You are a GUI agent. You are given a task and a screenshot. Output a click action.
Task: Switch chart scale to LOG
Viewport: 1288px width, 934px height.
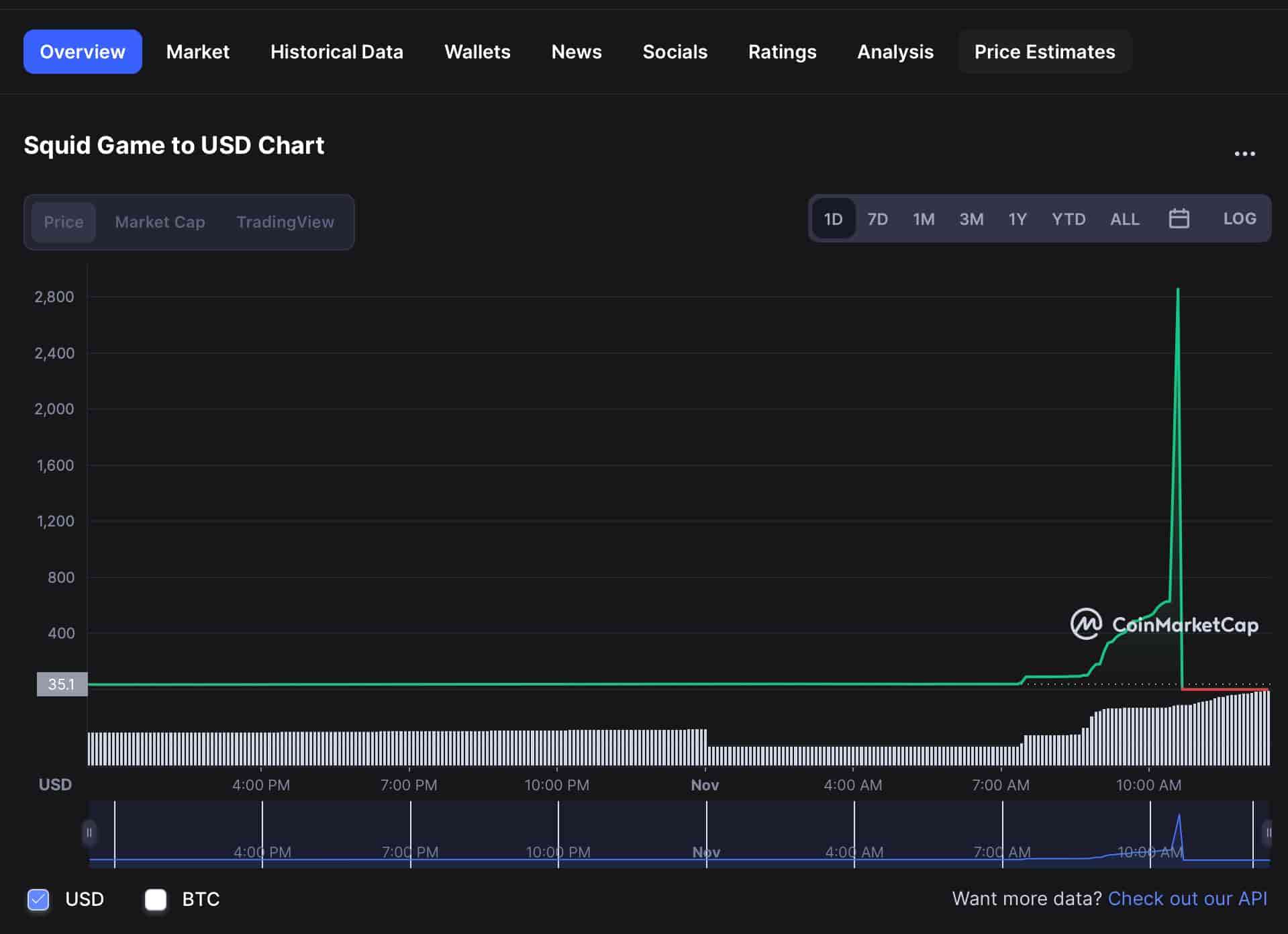(1239, 218)
